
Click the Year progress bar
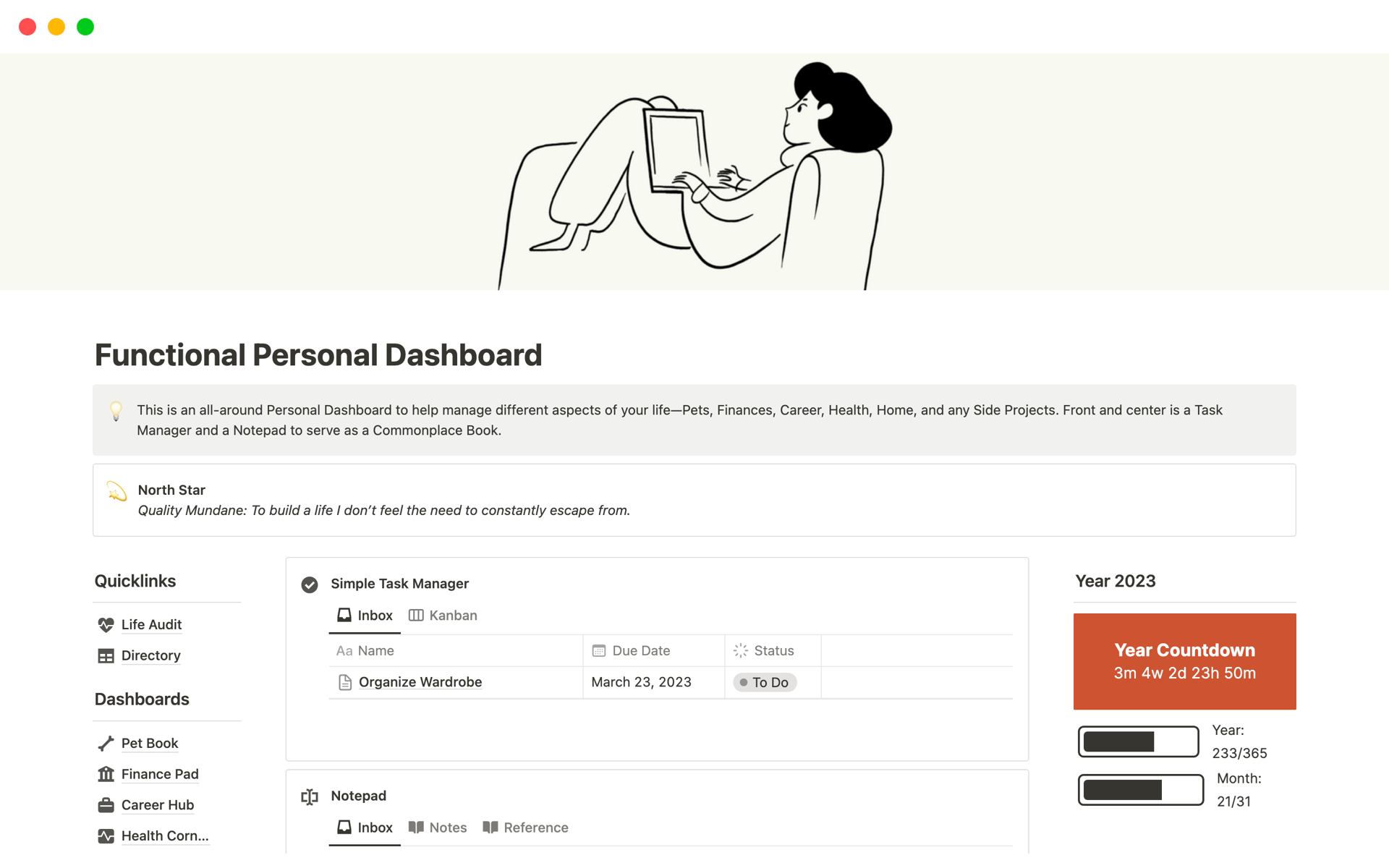click(1138, 741)
